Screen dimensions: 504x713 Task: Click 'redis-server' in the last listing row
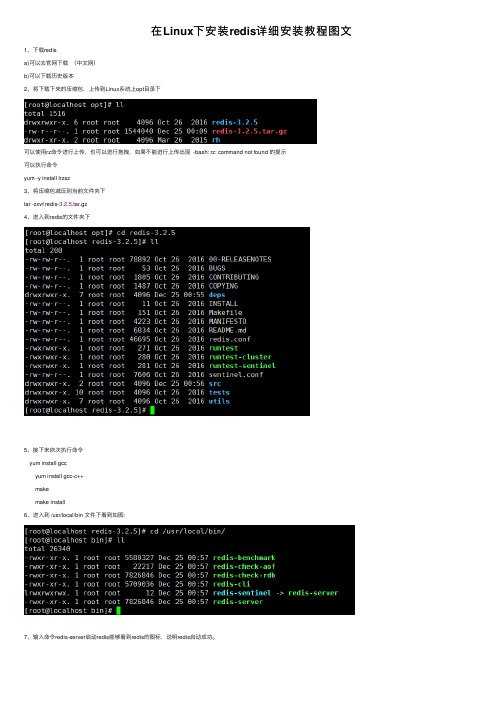pyautogui.click(x=238, y=602)
